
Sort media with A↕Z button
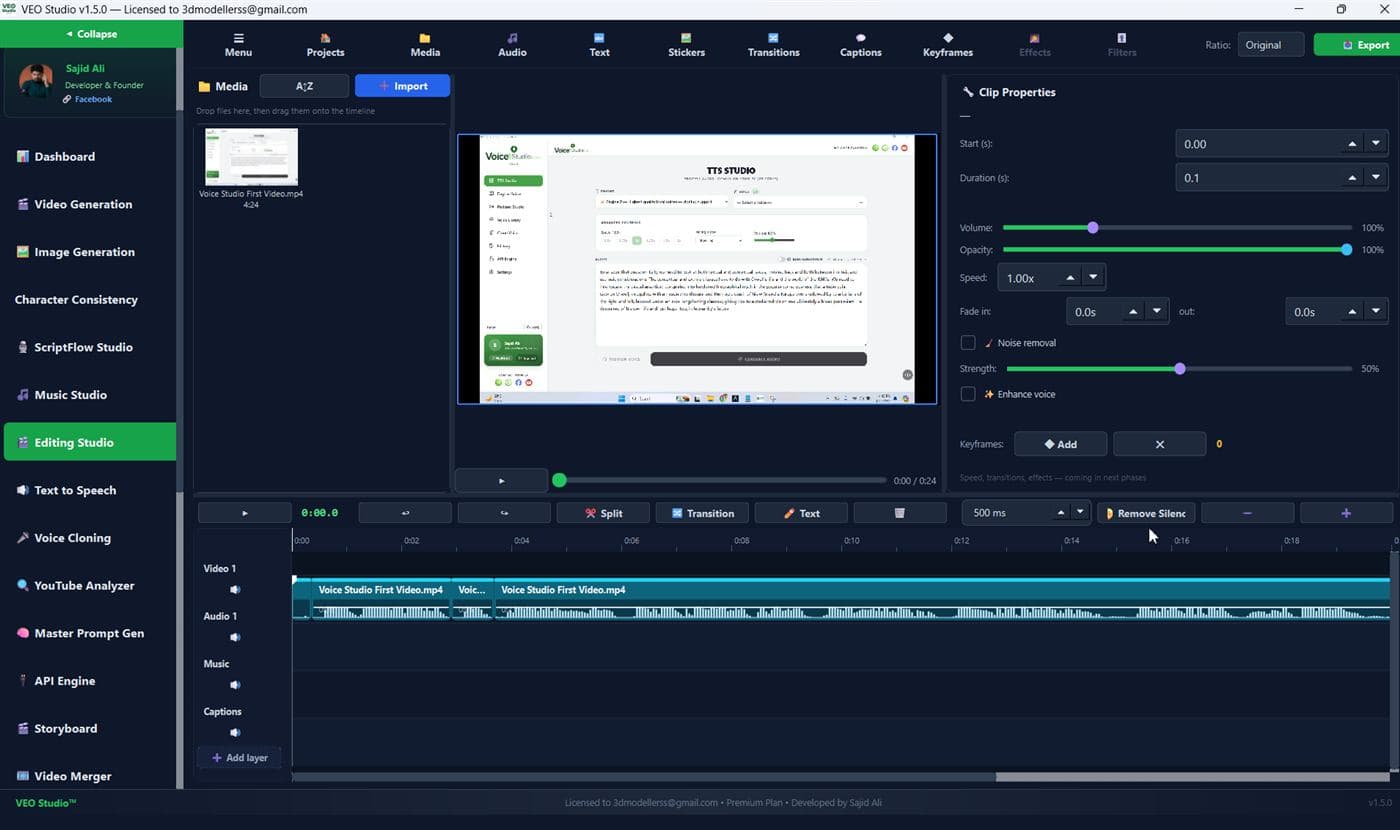[304, 86]
